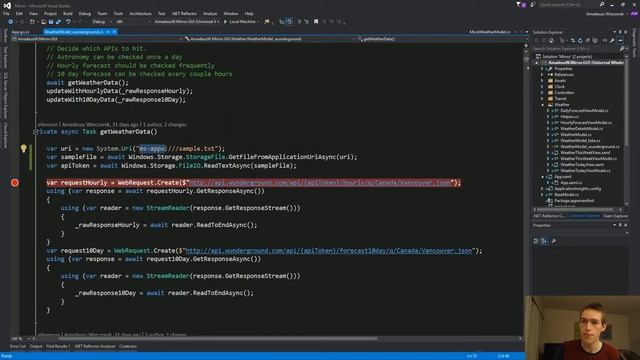Click Property Pages wrench in Properties panel
This screenshot has height=360, width=640.
[554, 241]
